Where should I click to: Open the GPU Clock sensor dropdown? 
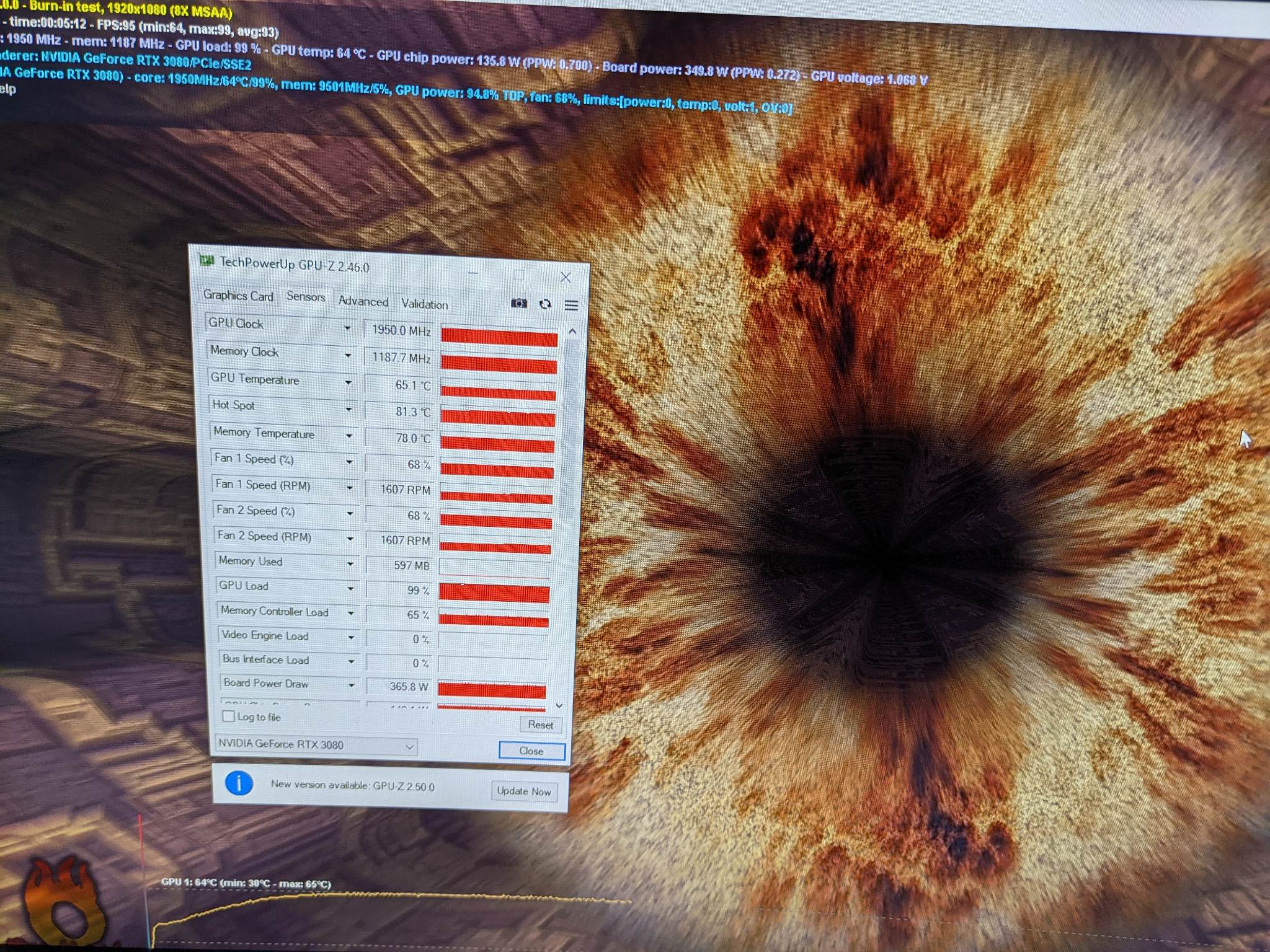pos(348,327)
